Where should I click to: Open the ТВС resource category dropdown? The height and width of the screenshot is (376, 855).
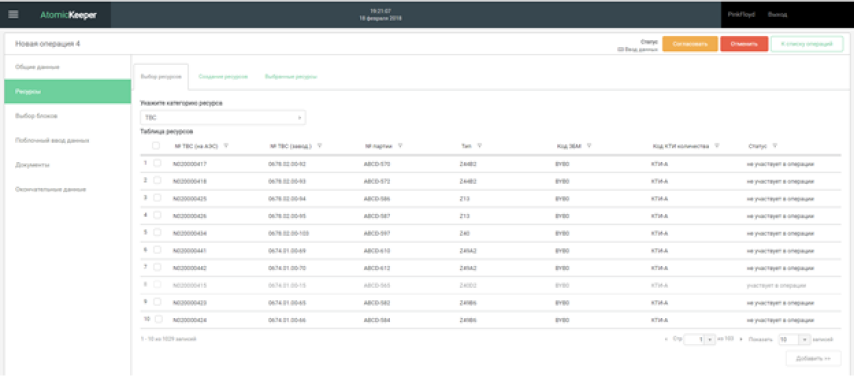tap(222, 117)
